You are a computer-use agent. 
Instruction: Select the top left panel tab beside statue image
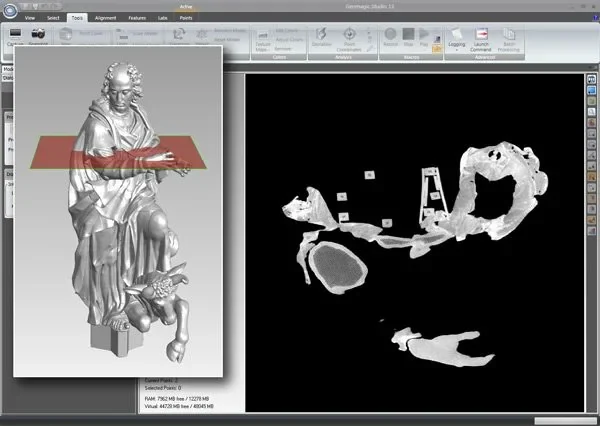[x=8, y=69]
